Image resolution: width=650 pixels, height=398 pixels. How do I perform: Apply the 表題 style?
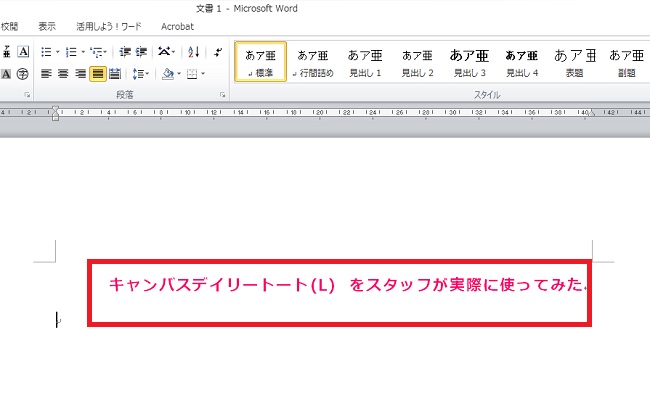point(575,61)
